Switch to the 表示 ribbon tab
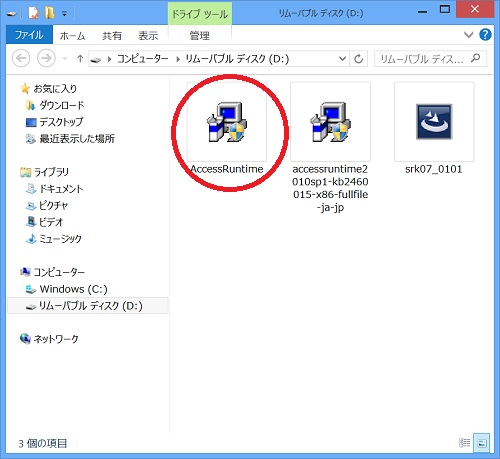This screenshot has width=500, height=459. point(148,36)
